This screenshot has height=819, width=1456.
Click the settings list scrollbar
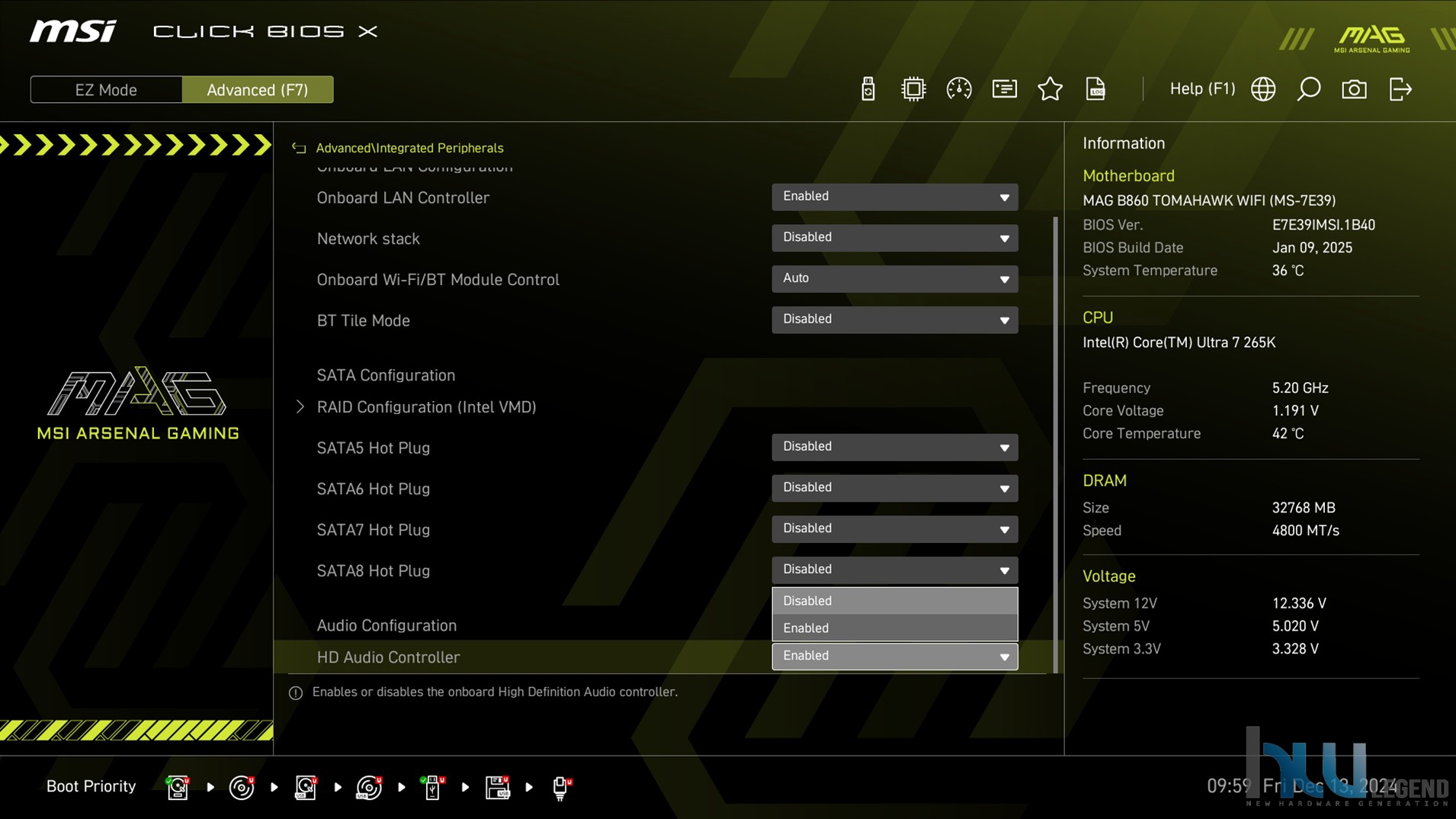1055,445
